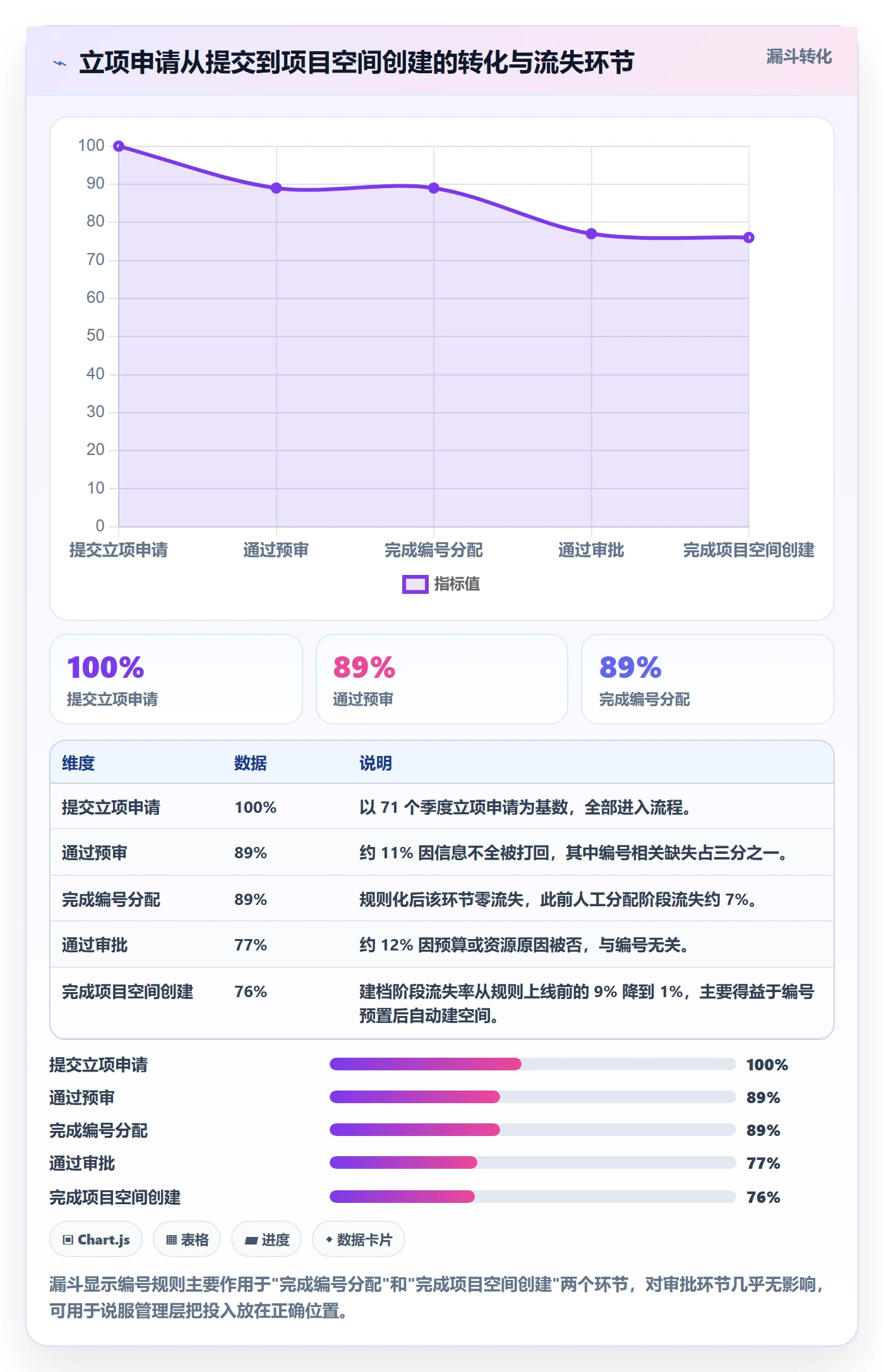
Task: Click the 通过预审 progress bar
Action: tap(533, 1097)
